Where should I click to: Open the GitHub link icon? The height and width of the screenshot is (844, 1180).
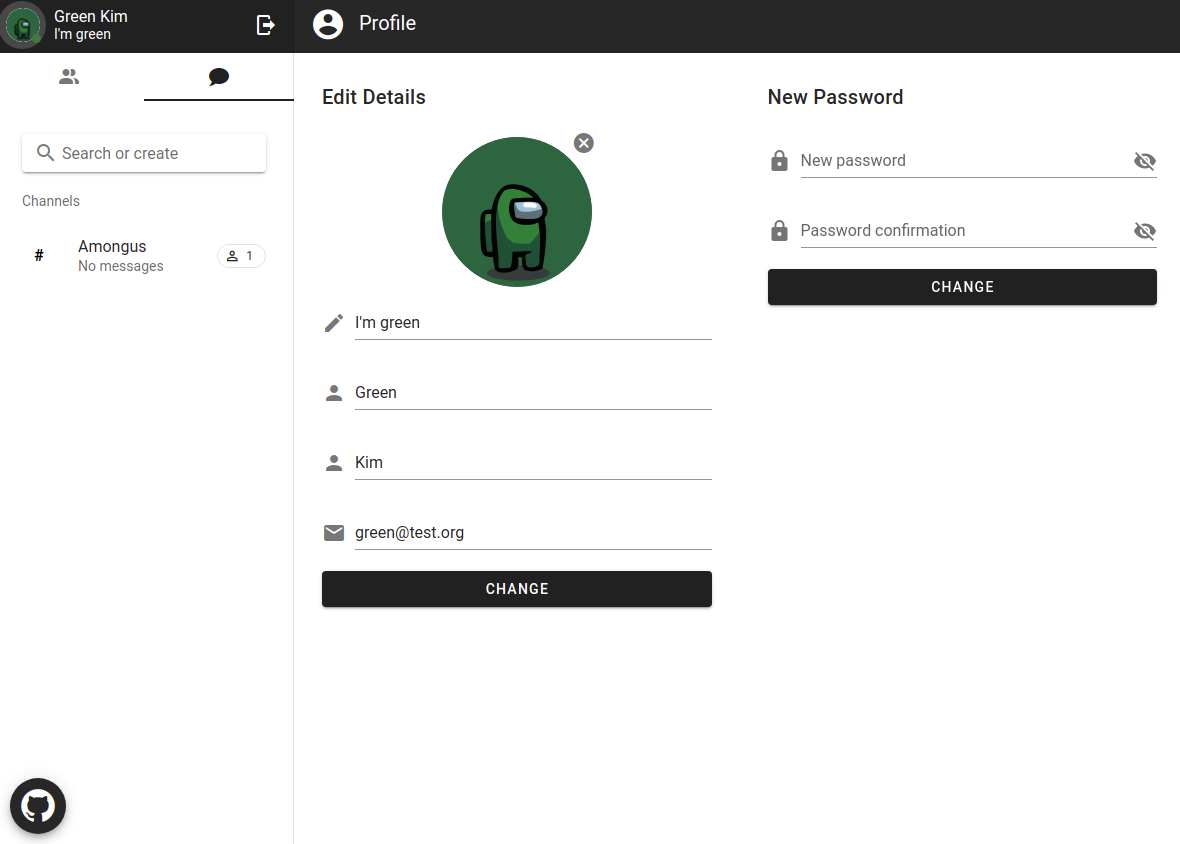38,806
